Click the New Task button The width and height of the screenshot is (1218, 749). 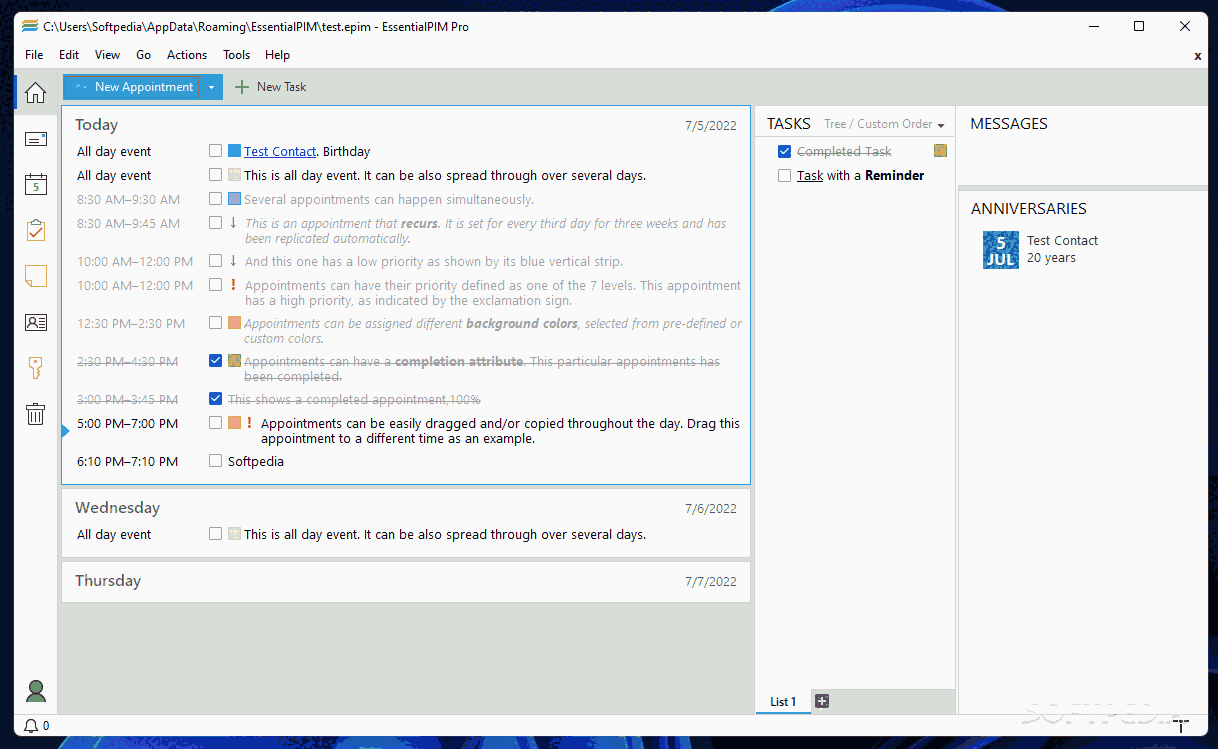coord(269,86)
